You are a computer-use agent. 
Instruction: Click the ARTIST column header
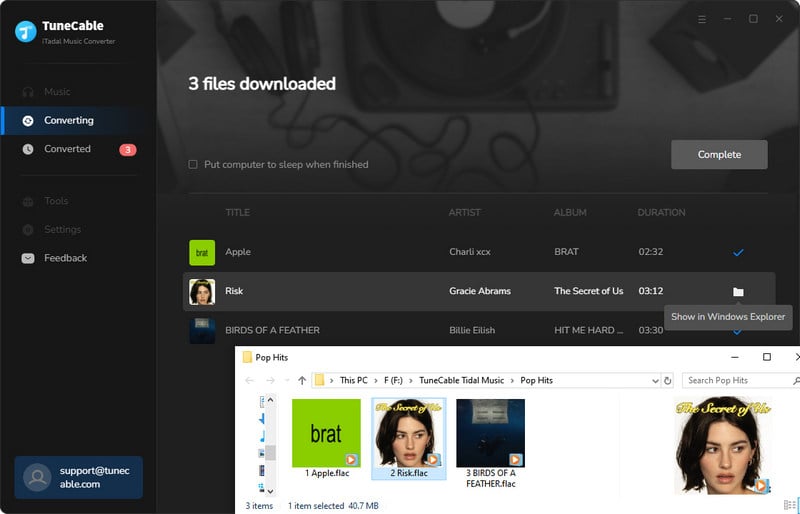[x=465, y=212]
